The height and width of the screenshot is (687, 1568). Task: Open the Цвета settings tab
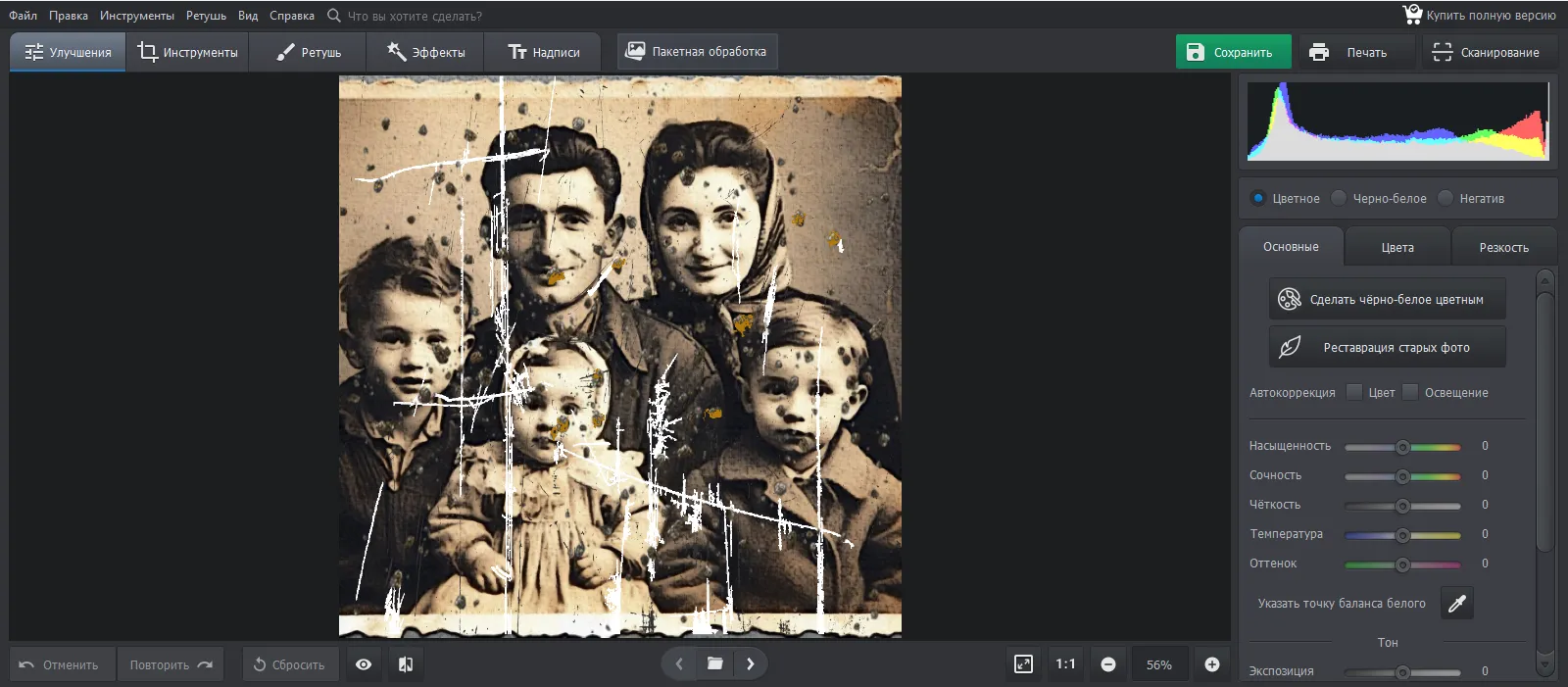[x=1397, y=247]
